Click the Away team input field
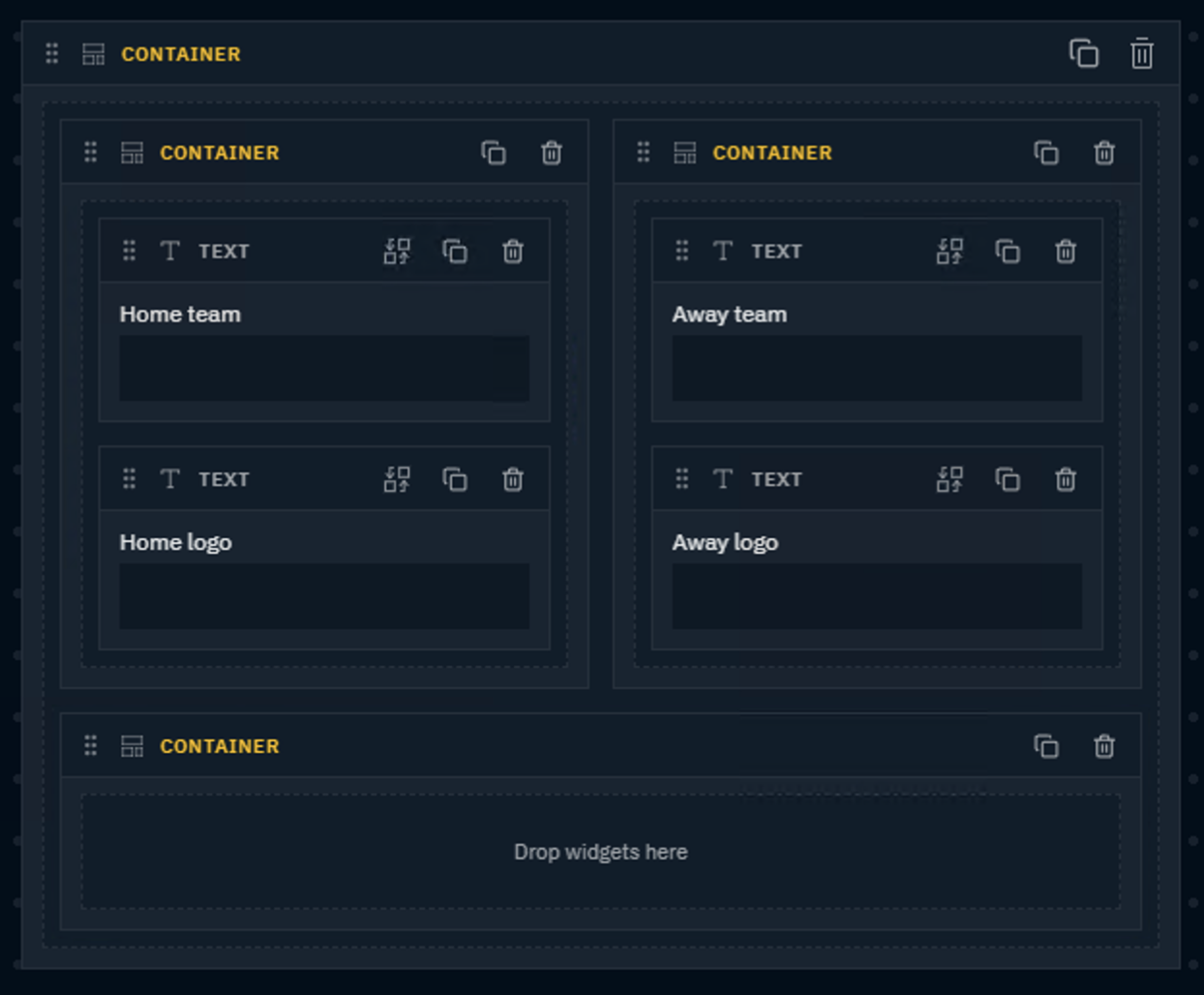This screenshot has width=1204, height=995. click(877, 368)
